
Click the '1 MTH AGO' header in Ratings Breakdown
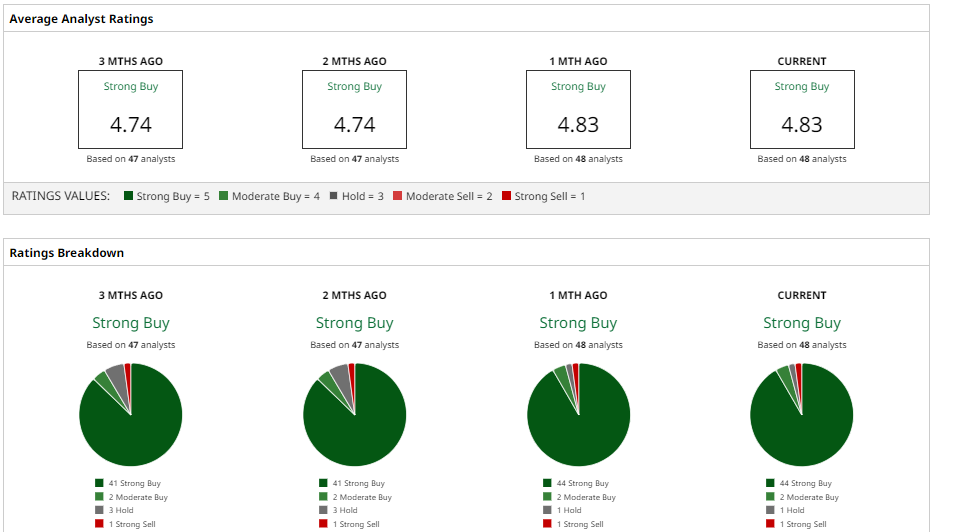[x=578, y=295]
